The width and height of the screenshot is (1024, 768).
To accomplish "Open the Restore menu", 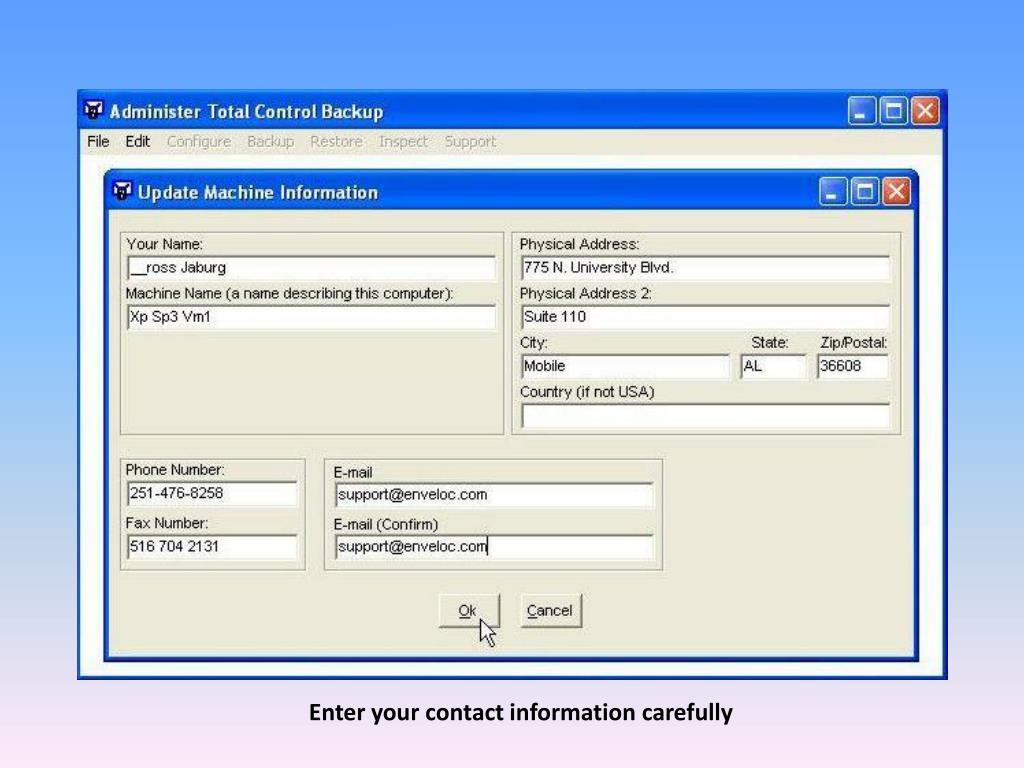I will (336, 142).
